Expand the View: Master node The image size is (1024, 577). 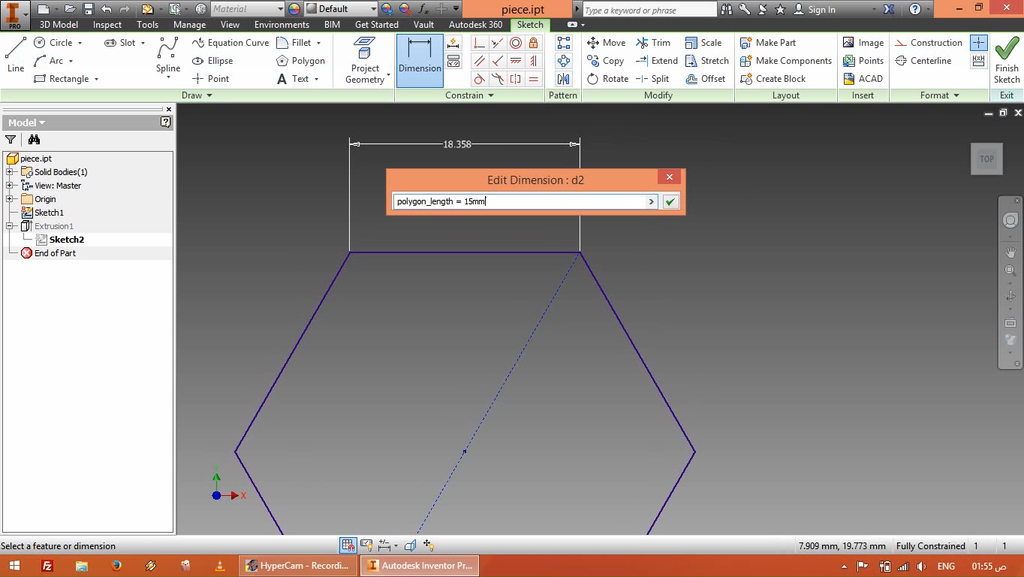[10, 185]
